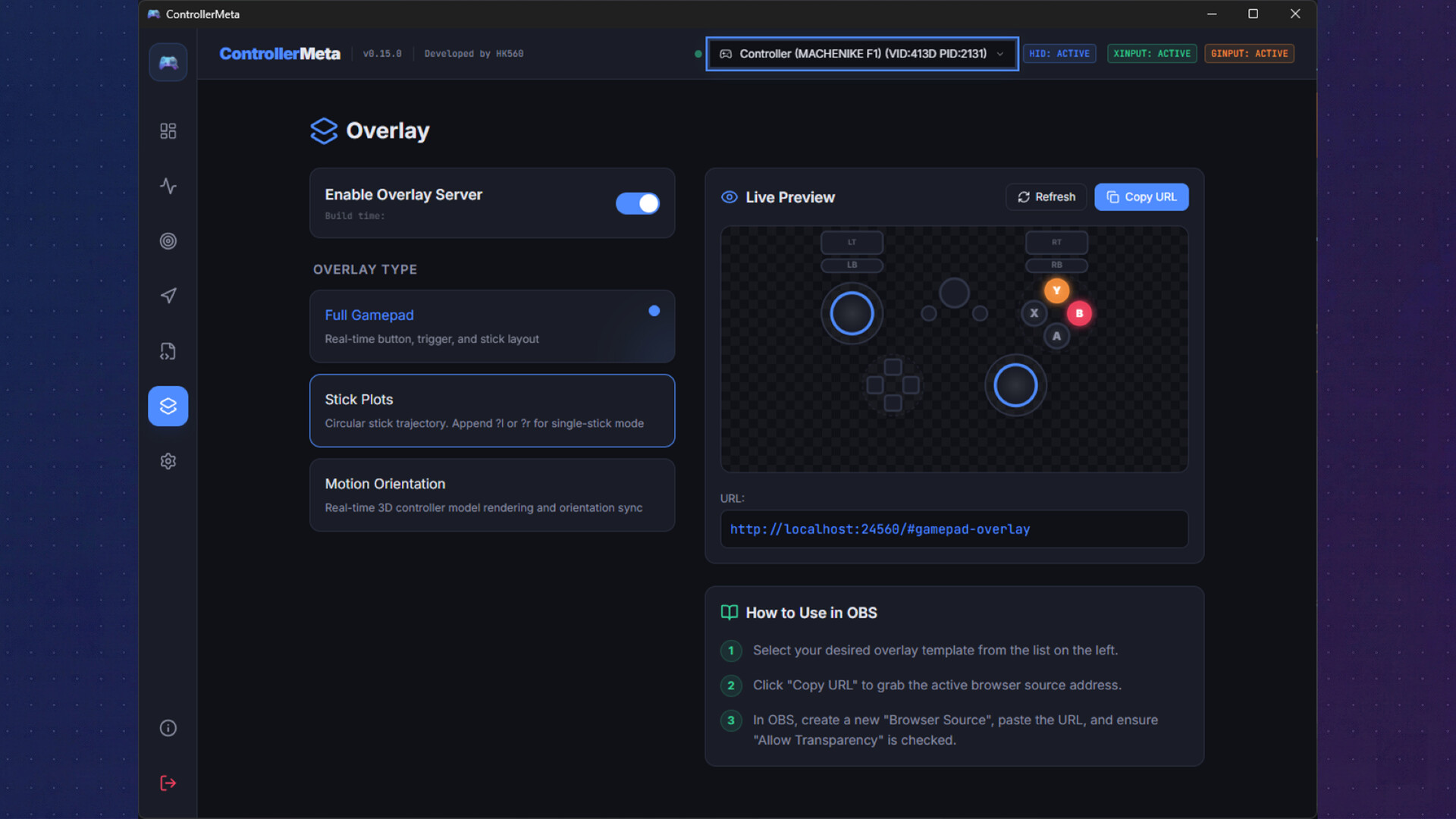
Task: Toggle the Enable Overlay Server switch
Action: (637, 203)
